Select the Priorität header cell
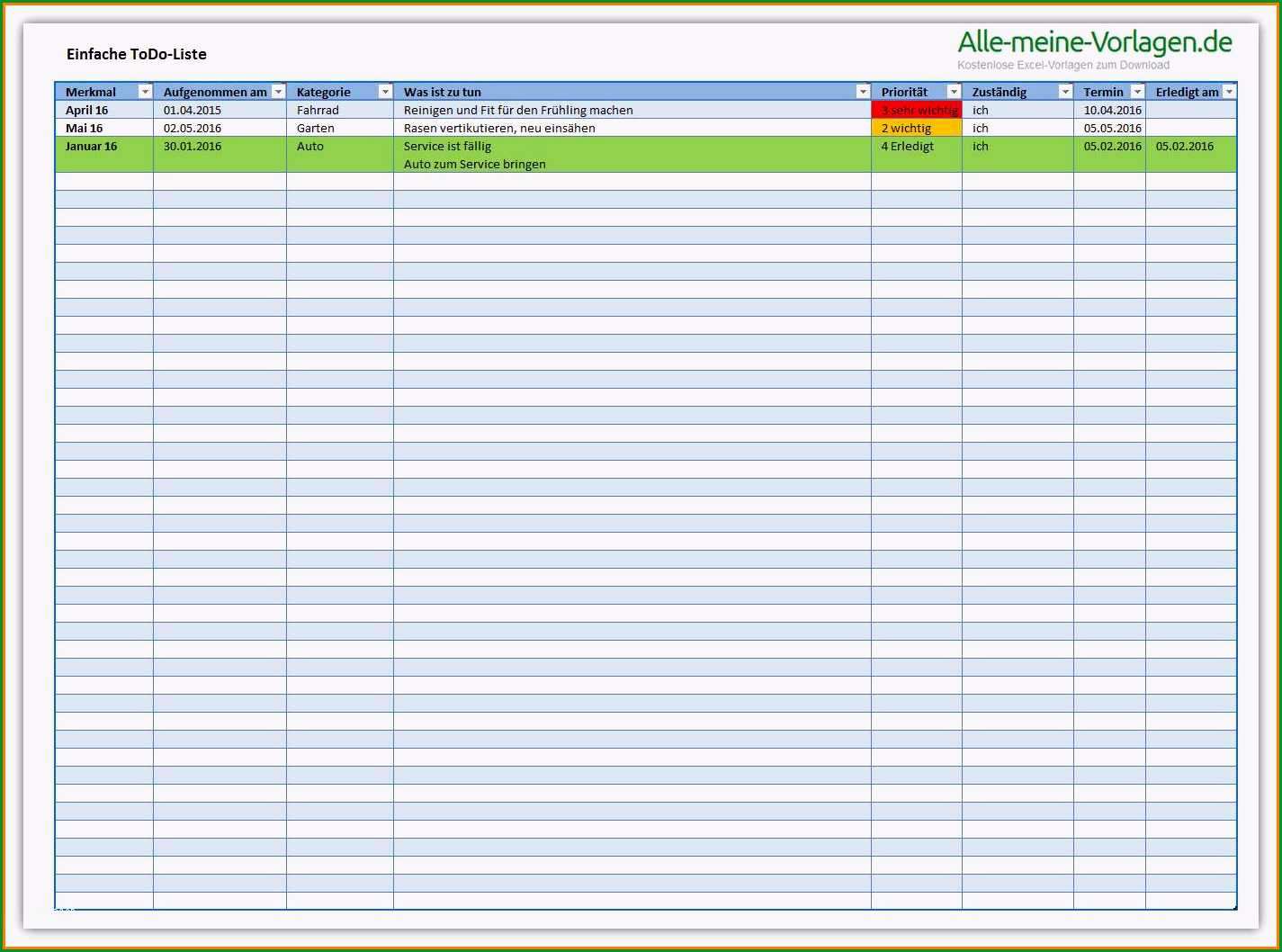 coord(917,92)
